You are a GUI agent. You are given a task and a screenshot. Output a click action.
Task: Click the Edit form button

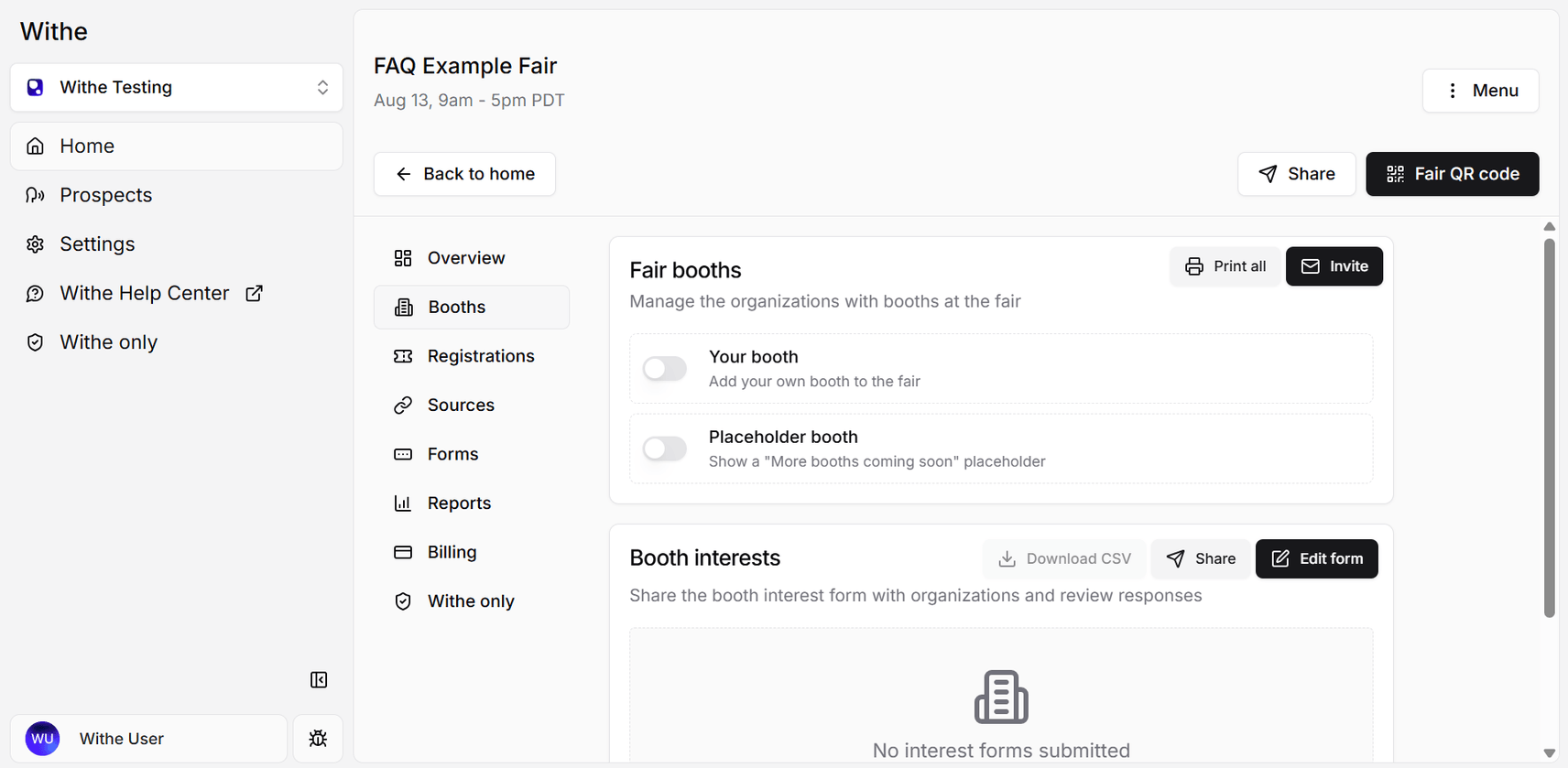click(1317, 559)
